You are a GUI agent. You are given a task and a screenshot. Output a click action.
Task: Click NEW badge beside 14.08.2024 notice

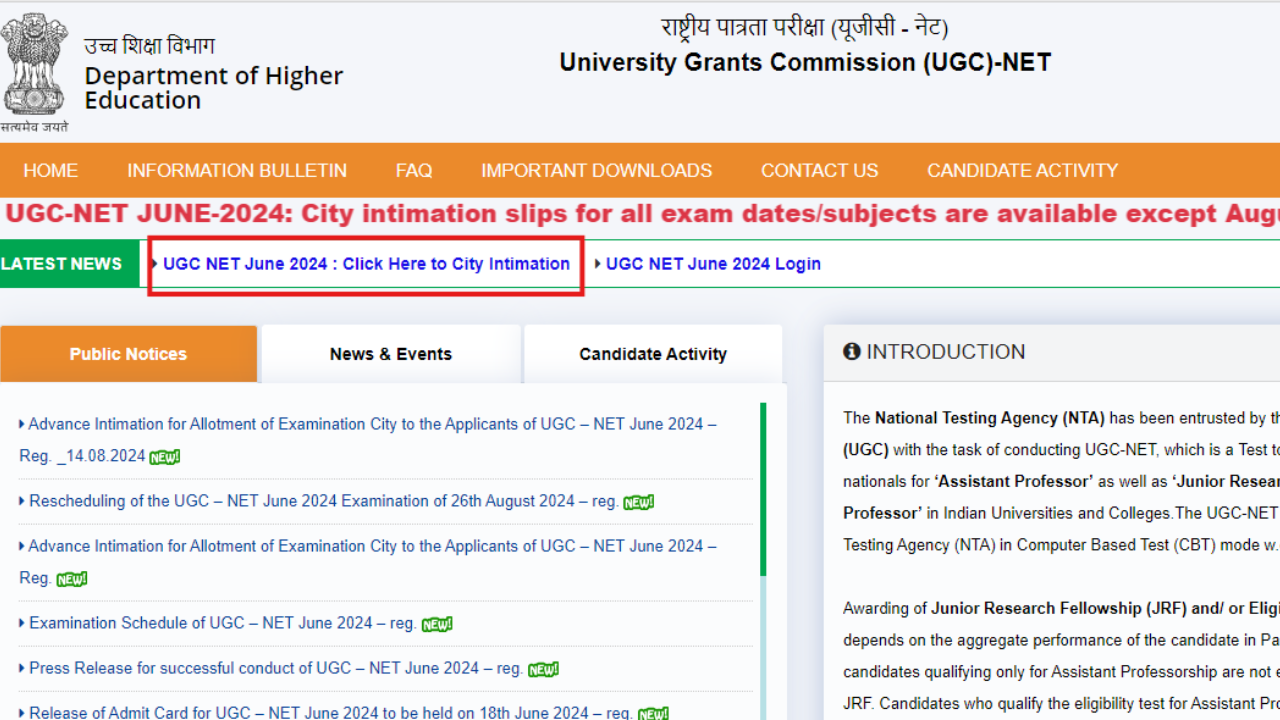coord(165,457)
